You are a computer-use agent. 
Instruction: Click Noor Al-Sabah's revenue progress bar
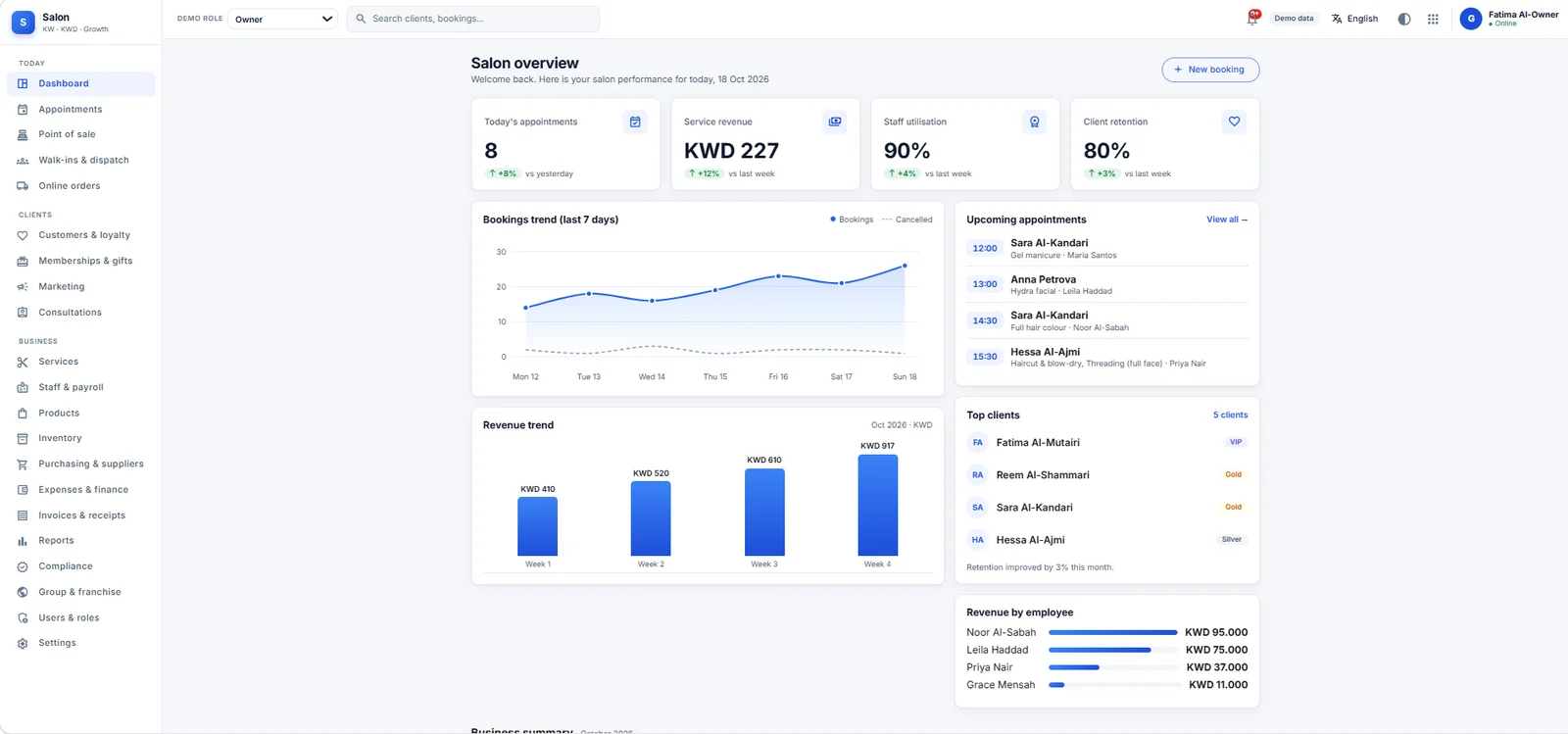click(1113, 633)
